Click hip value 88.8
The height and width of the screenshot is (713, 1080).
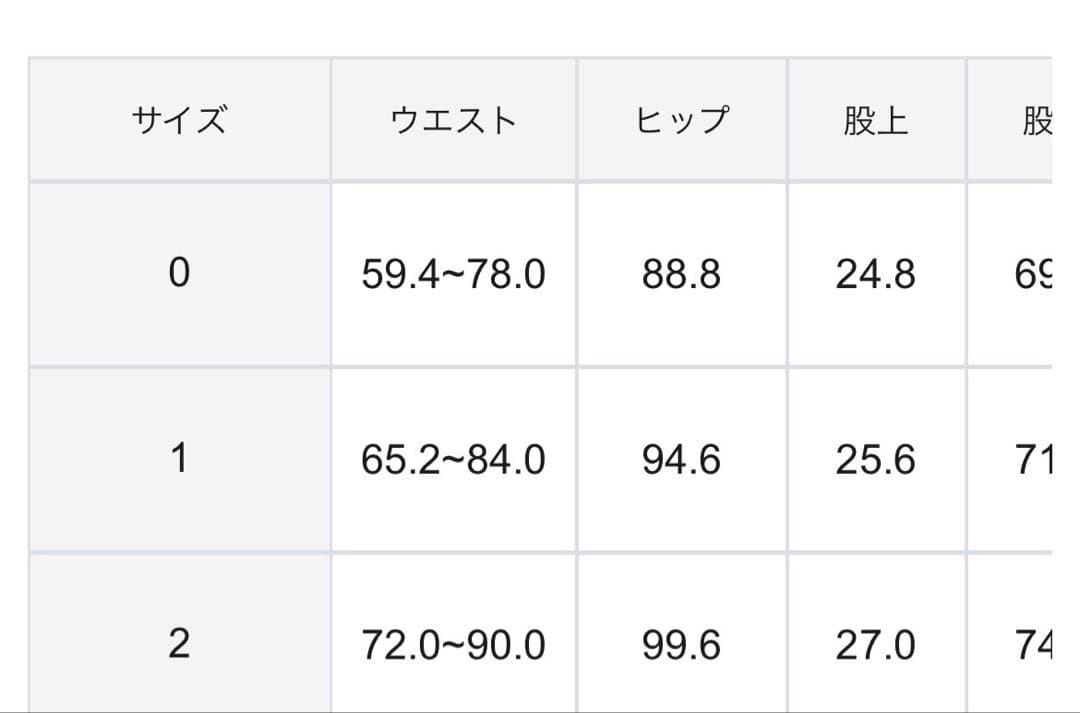tap(681, 273)
